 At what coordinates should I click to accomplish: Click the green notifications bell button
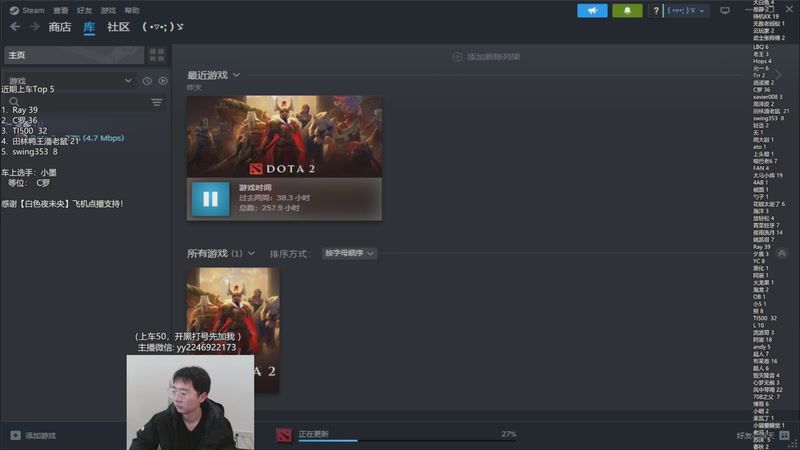(627, 10)
